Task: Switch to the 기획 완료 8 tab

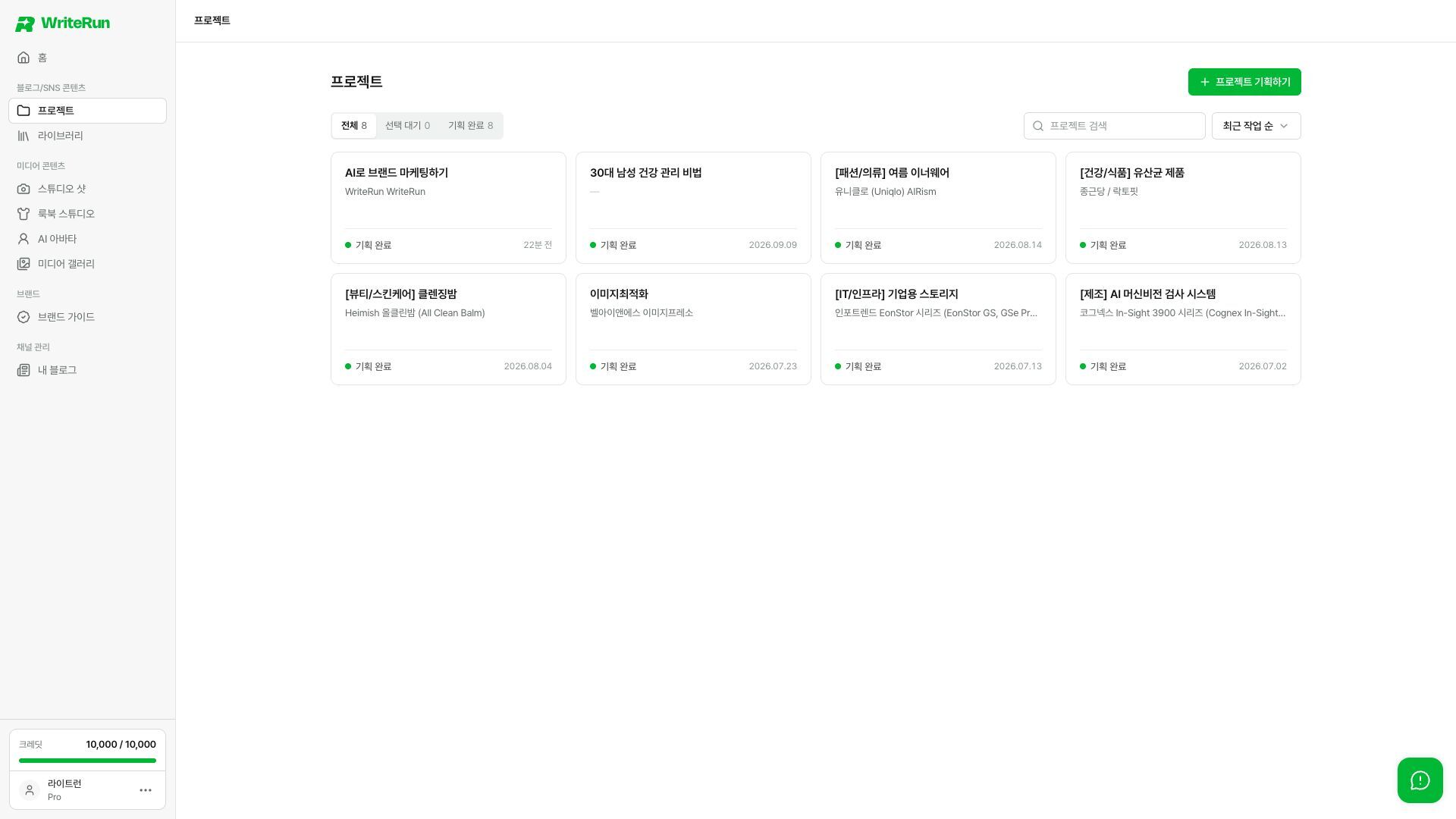Action: (x=470, y=126)
